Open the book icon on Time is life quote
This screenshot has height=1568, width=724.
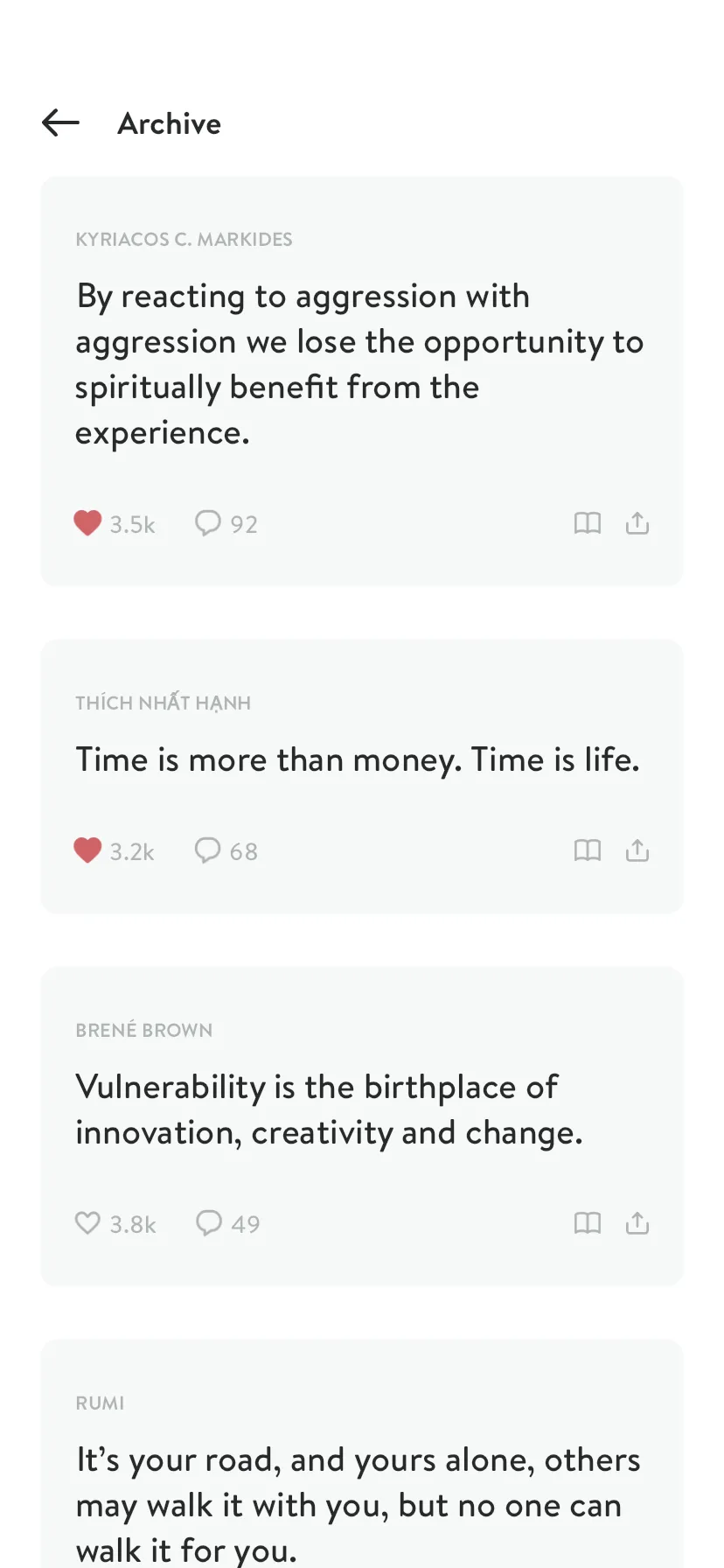(x=588, y=850)
